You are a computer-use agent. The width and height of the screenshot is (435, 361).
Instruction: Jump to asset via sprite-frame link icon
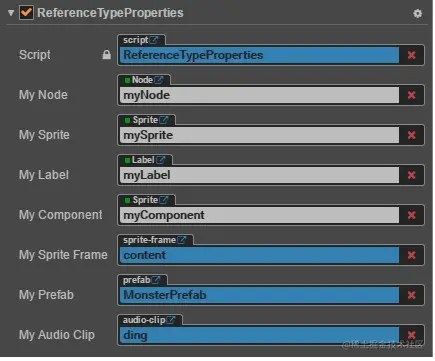pyautogui.click(x=182, y=240)
